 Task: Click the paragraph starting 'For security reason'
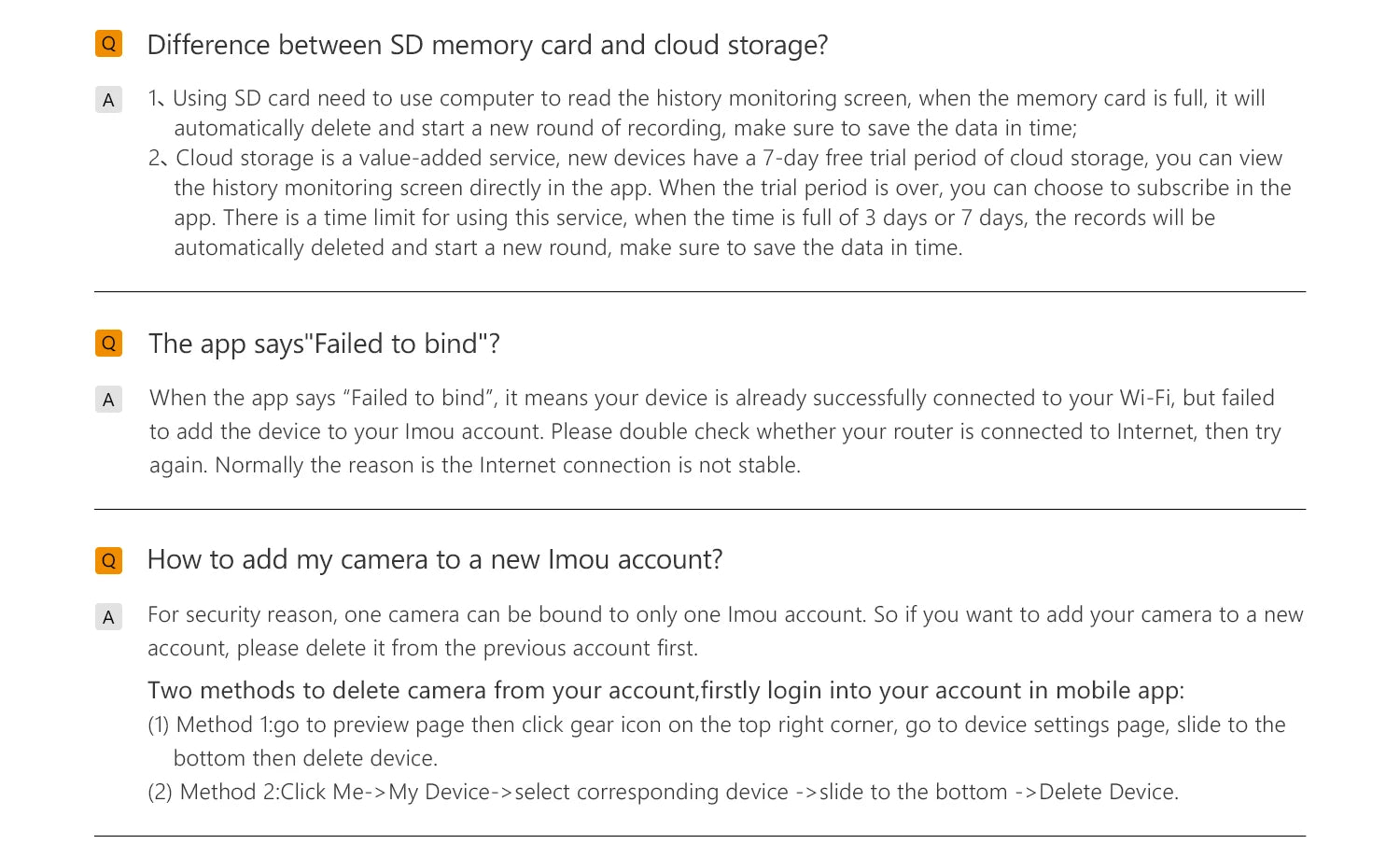tap(725, 631)
